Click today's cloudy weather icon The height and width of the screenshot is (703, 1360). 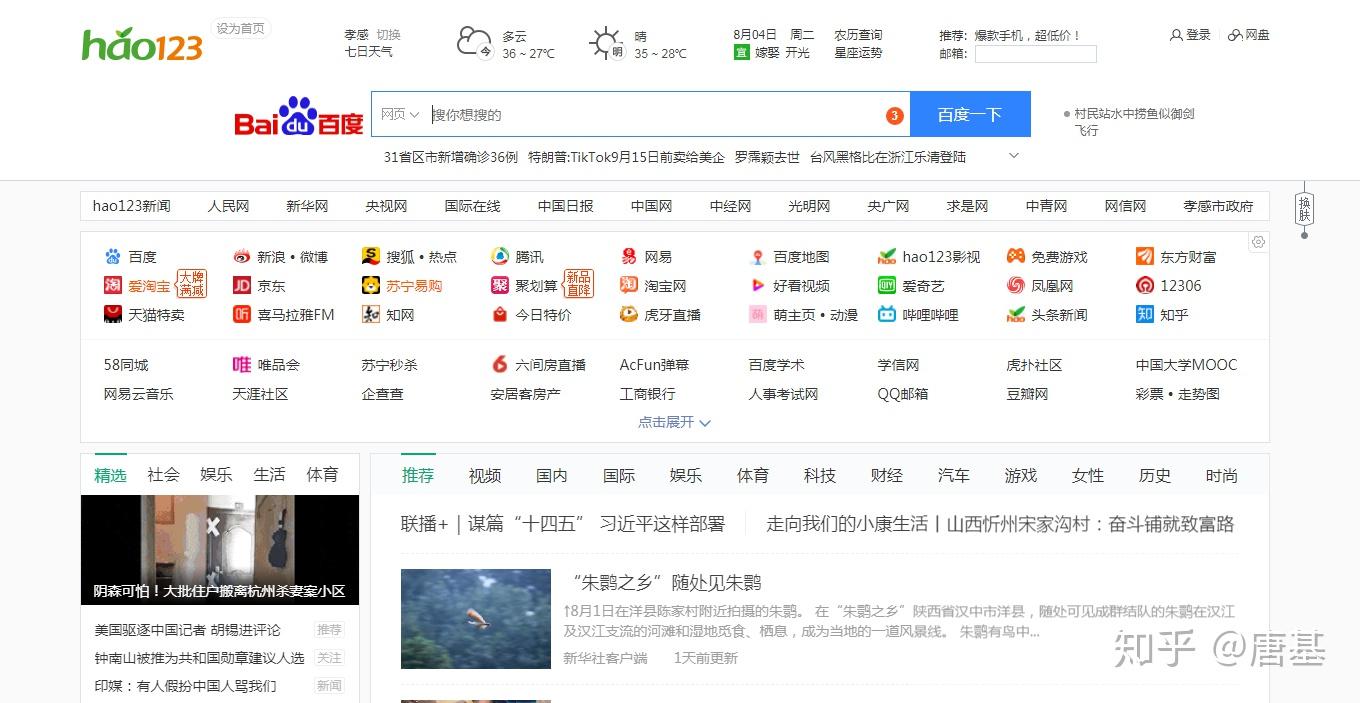click(x=475, y=43)
